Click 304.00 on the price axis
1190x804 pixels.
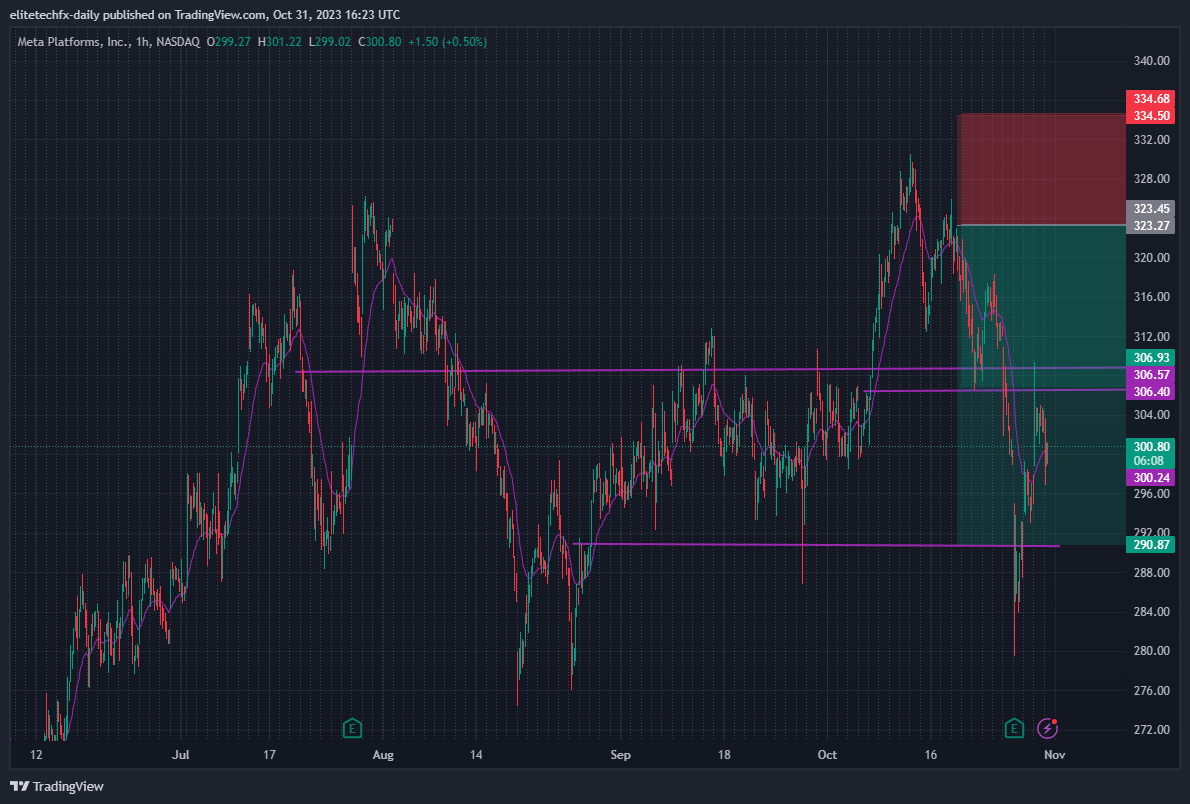pos(1151,415)
